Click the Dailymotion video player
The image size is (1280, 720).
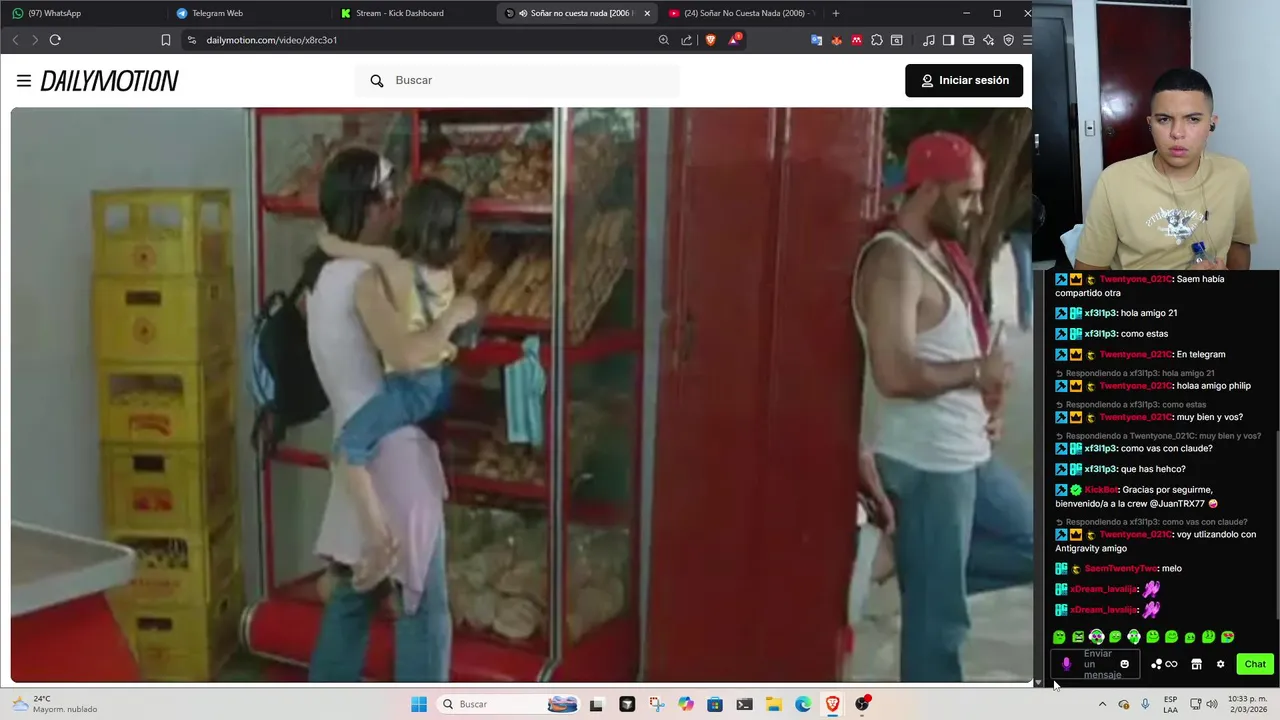(x=521, y=395)
